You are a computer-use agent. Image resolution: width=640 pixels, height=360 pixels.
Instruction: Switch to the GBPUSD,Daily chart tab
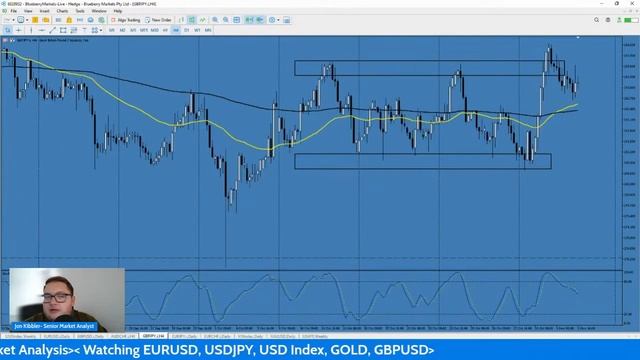pyautogui.click(x=90, y=336)
